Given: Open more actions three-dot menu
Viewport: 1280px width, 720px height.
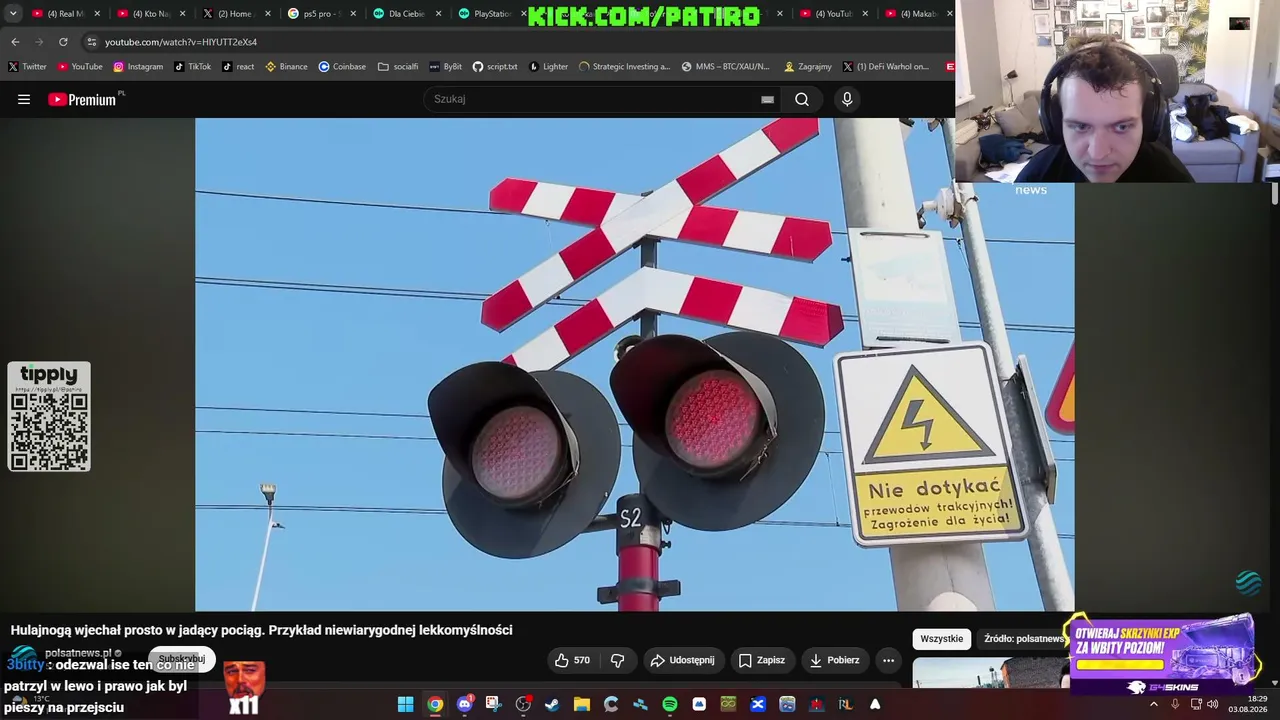Looking at the screenshot, I should [888, 660].
